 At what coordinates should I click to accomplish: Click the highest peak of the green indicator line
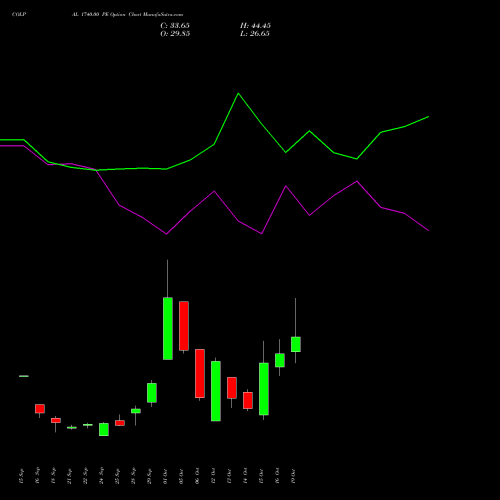pyautogui.click(x=238, y=94)
